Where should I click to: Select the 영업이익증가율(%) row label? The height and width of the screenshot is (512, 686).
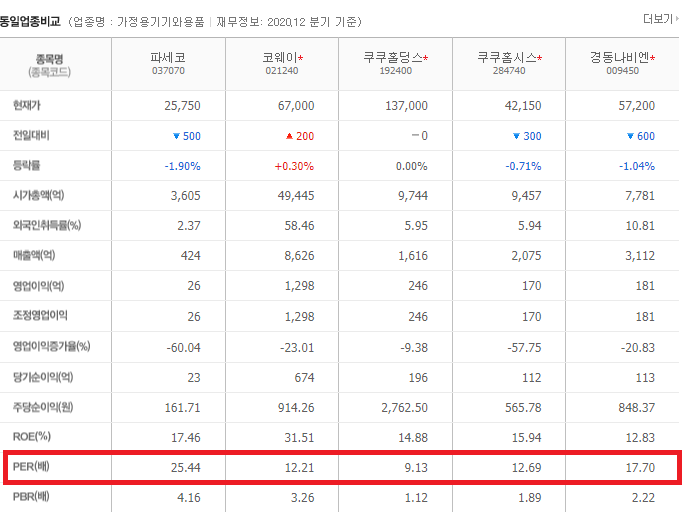pyautogui.click(x=52, y=347)
